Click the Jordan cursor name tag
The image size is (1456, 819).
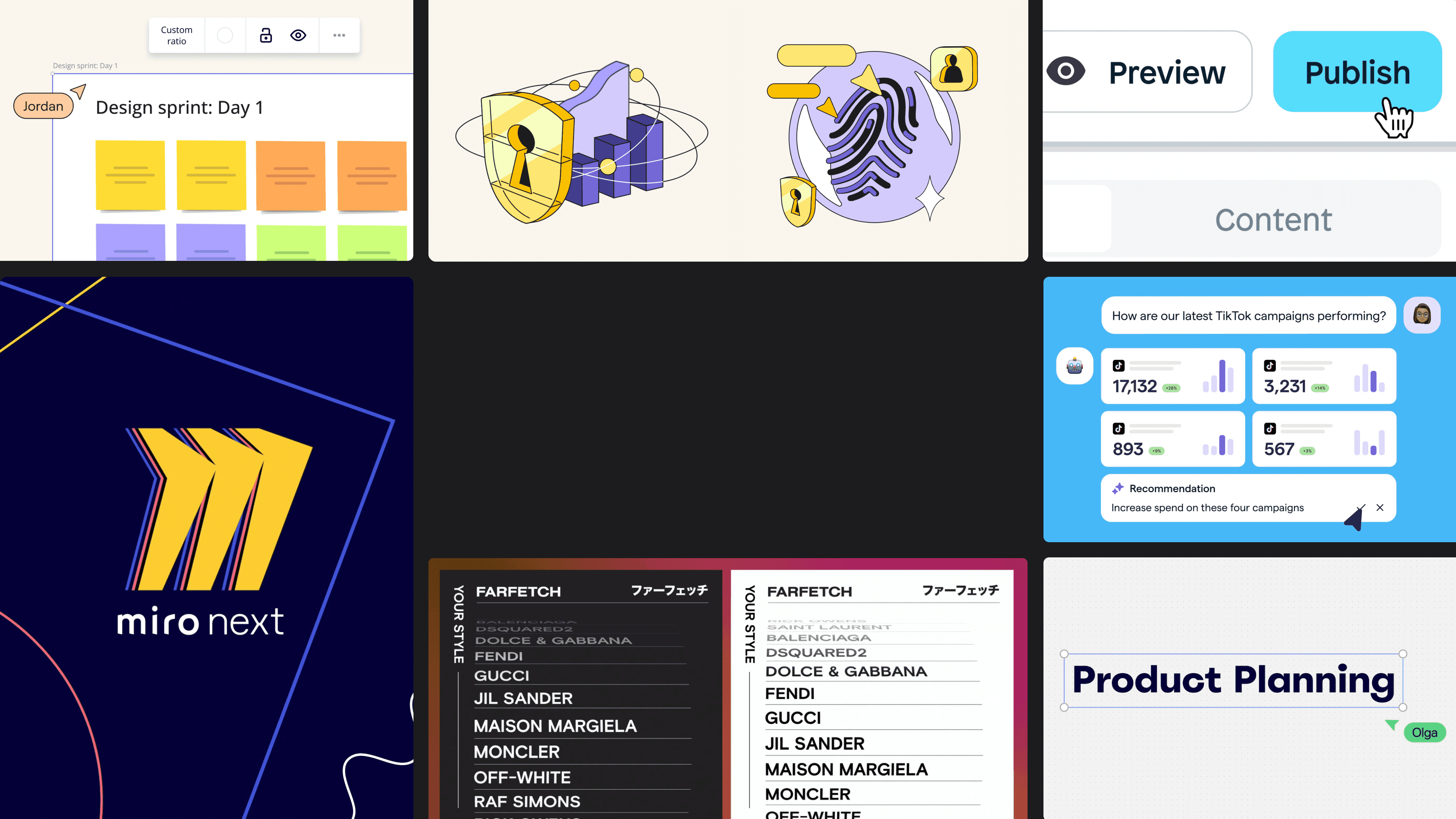click(x=44, y=106)
